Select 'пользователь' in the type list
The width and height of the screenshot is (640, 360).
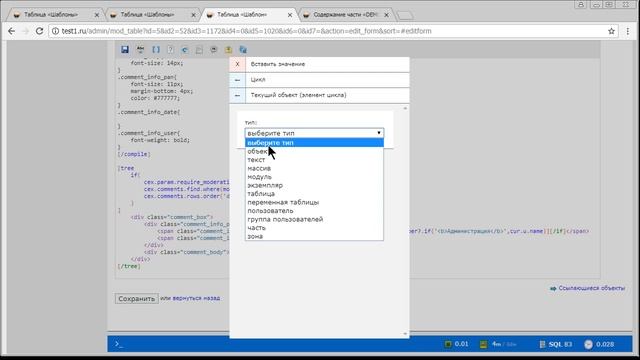point(314,211)
